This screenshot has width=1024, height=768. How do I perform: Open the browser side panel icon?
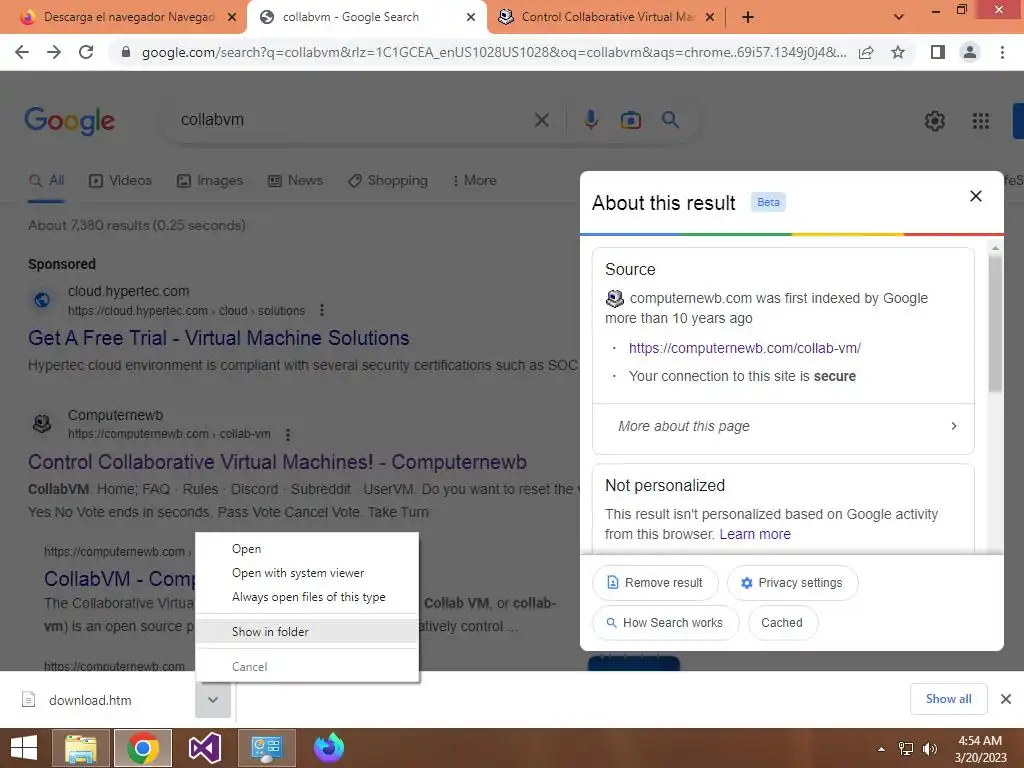point(938,52)
